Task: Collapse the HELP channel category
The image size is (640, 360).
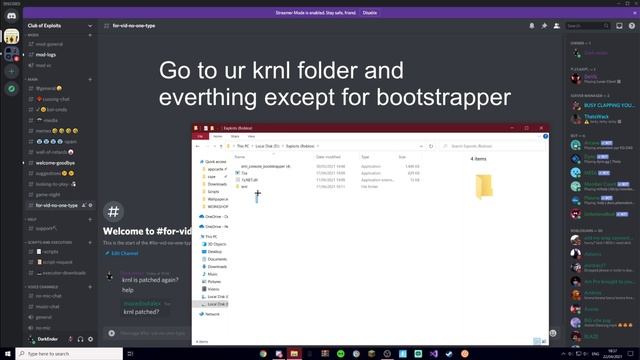Action: pyautogui.click(x=31, y=220)
